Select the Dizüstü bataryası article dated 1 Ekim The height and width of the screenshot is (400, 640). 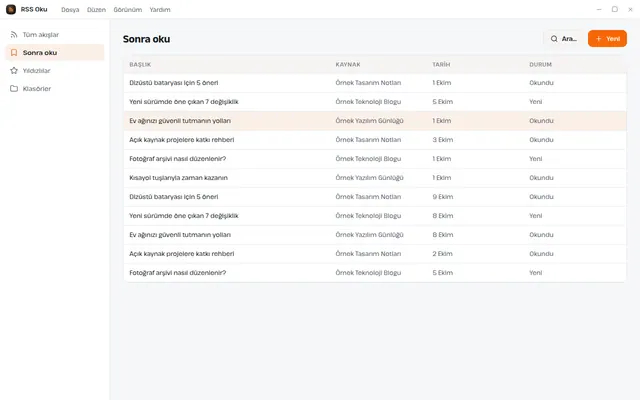click(x=375, y=83)
